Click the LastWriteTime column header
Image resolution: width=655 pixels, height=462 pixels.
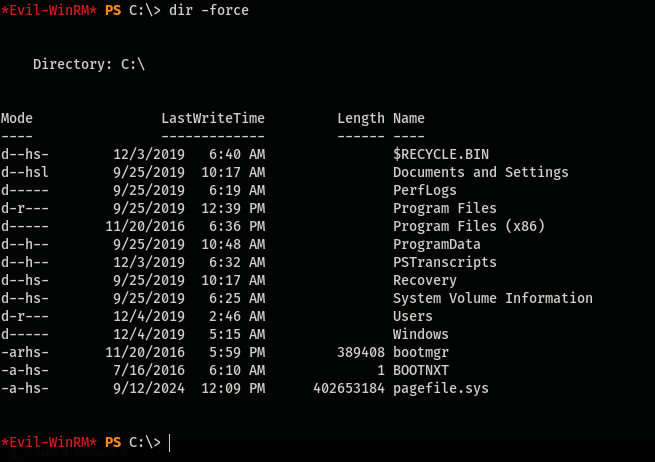213,119
